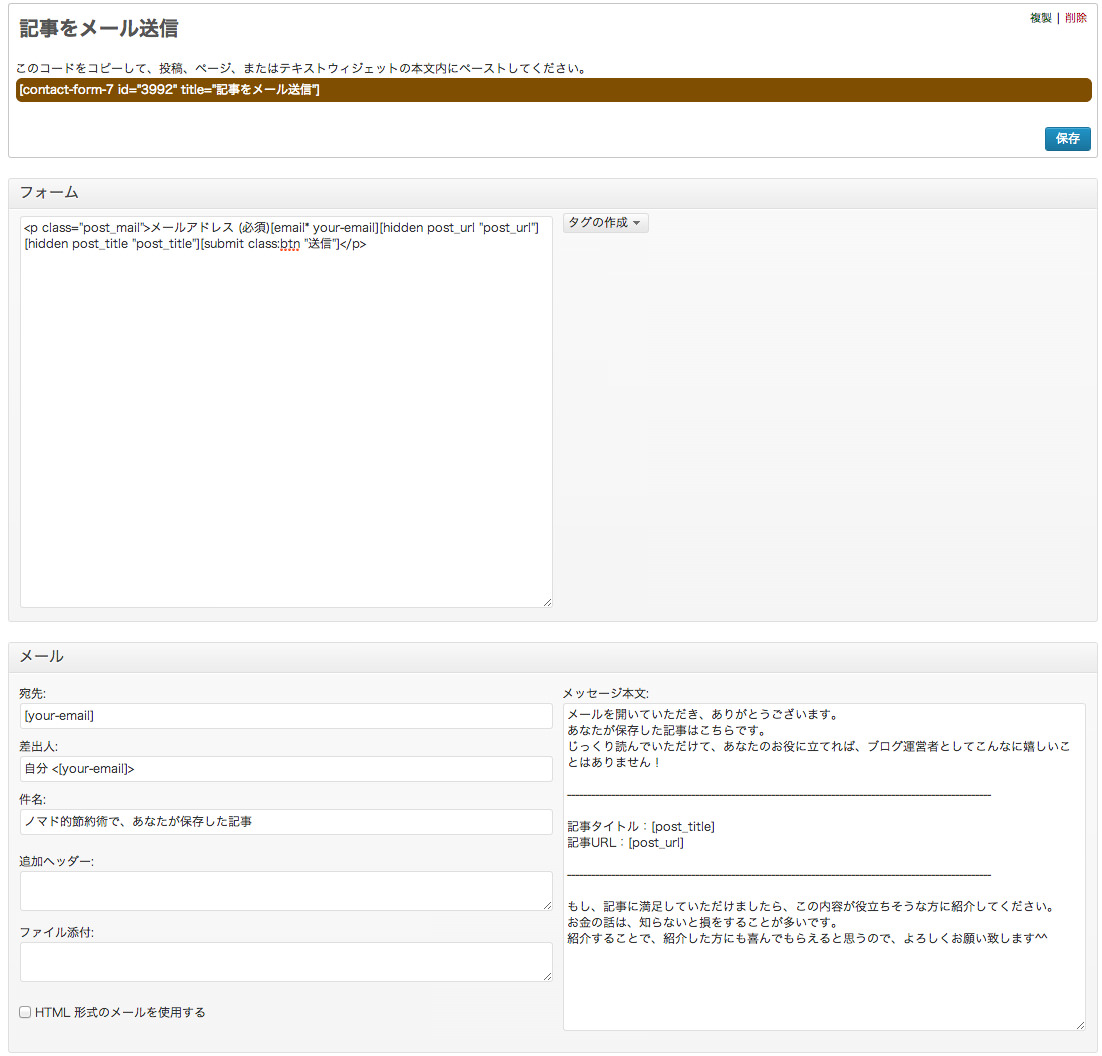Click the 追加ヘッダー resize handle
This screenshot has width=1102, height=1056.
(x=547, y=905)
